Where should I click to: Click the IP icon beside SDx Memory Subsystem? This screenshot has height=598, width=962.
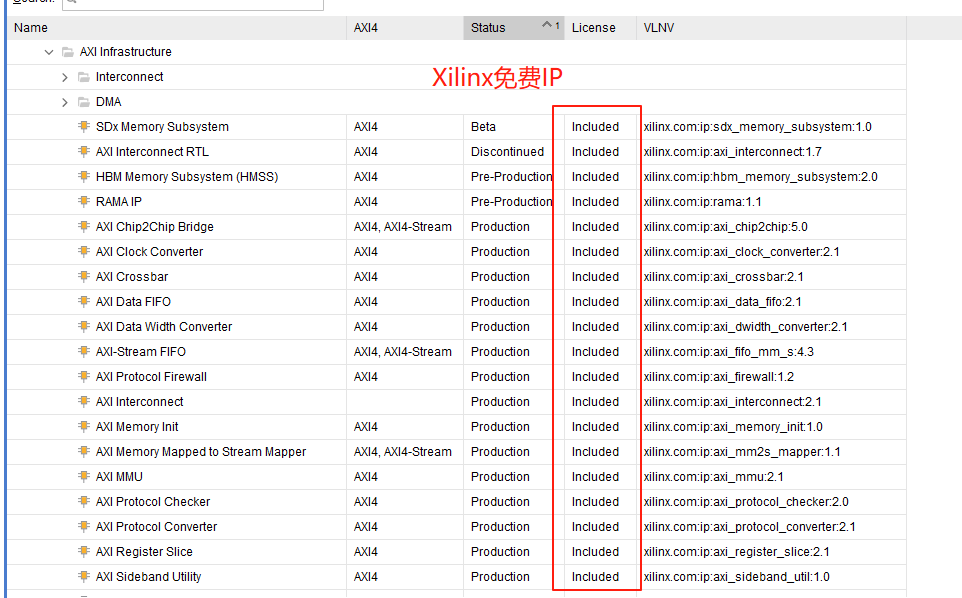pyautogui.click(x=84, y=126)
